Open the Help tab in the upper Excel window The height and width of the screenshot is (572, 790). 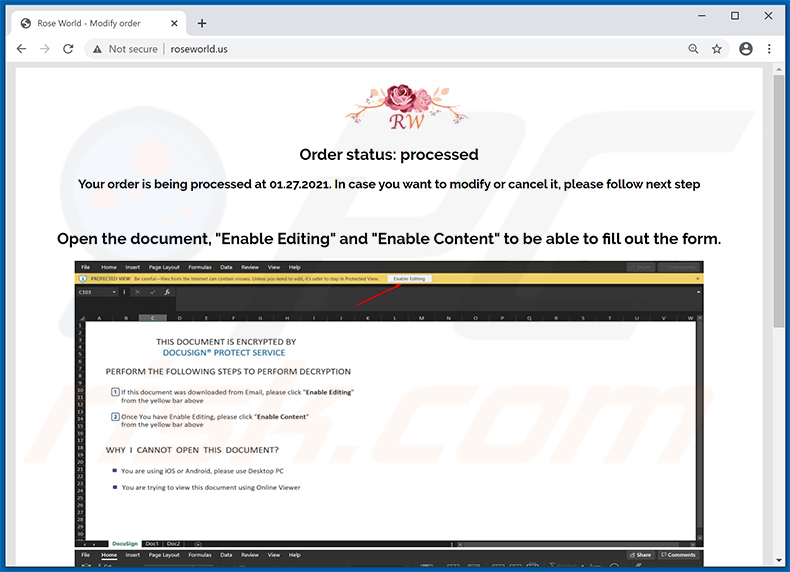click(295, 267)
